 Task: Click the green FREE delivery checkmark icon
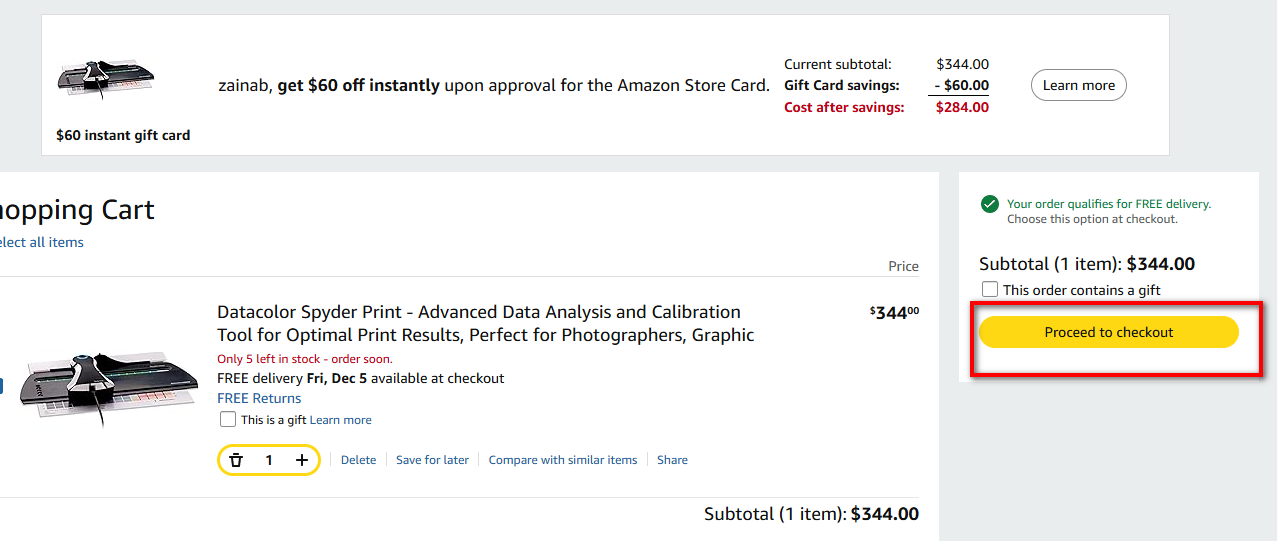(x=990, y=204)
